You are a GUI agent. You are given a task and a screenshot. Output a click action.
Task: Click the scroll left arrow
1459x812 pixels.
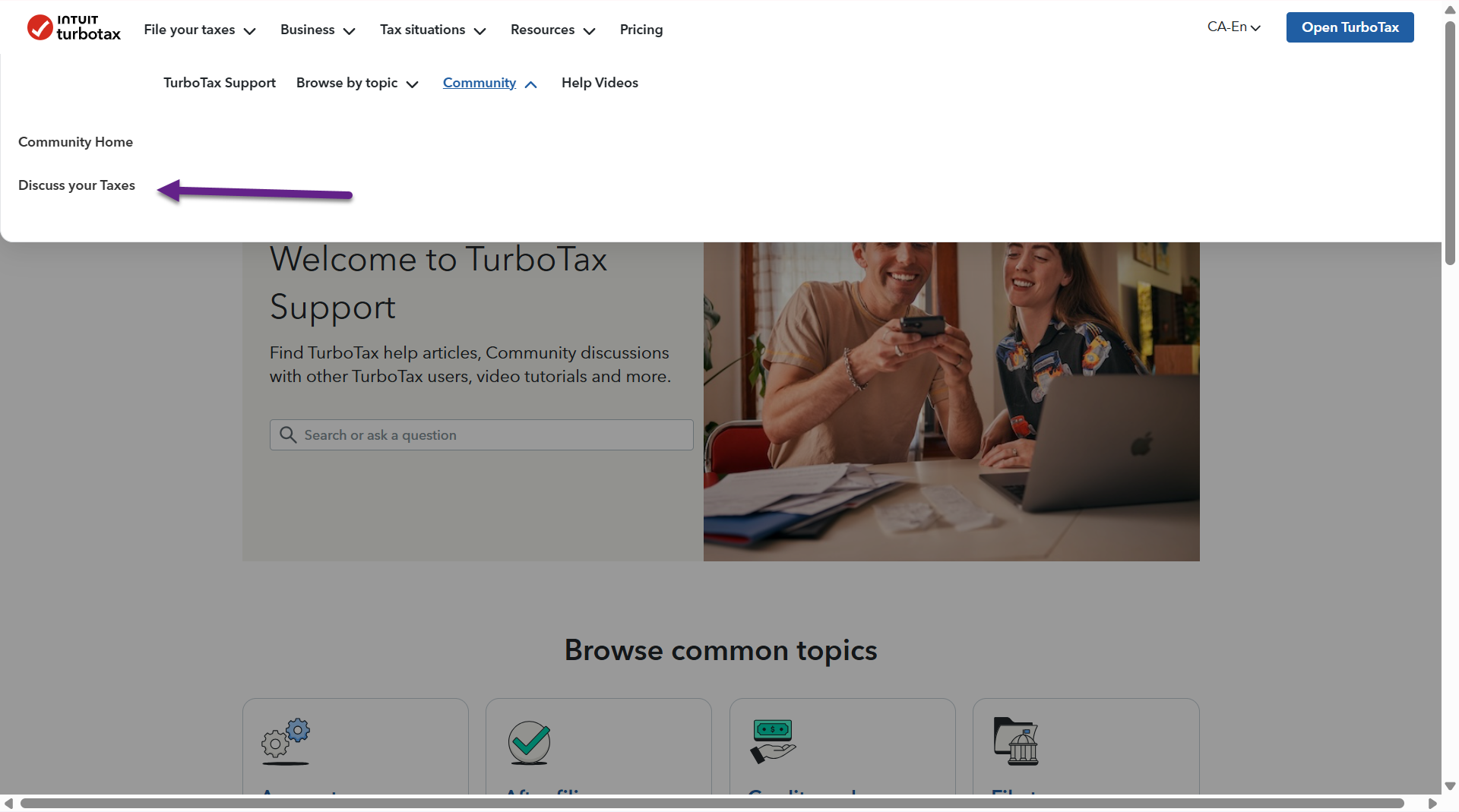click(x=8, y=803)
